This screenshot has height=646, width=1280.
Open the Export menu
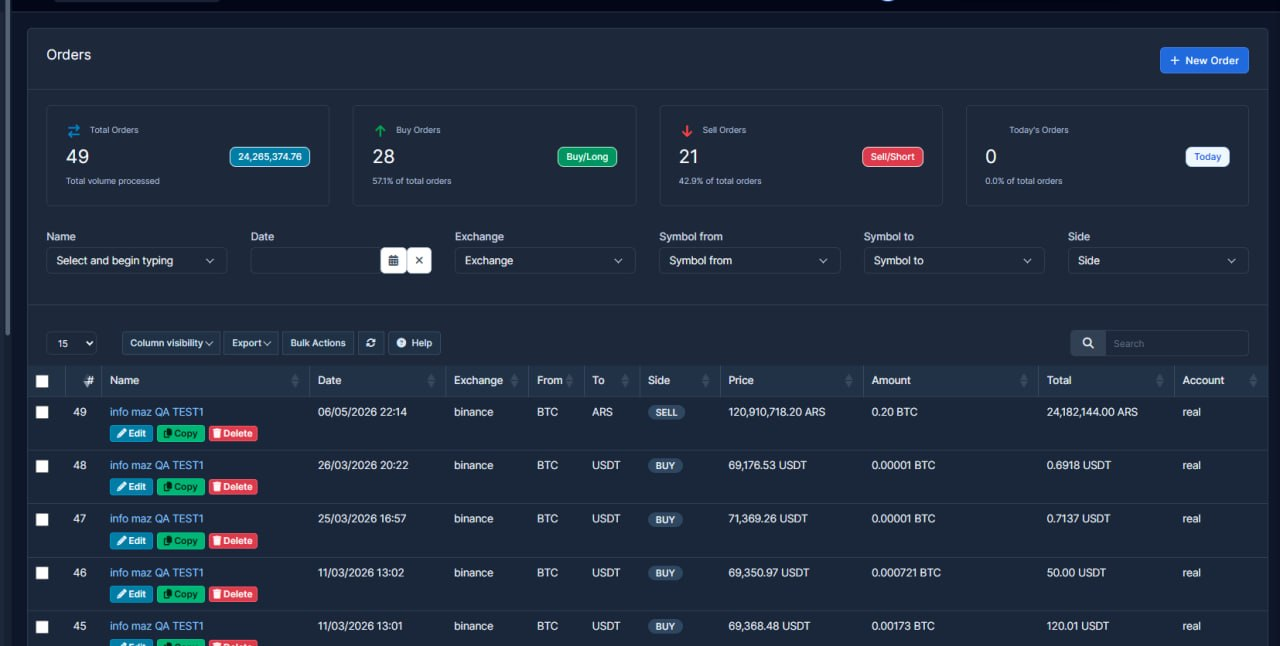[x=251, y=343]
